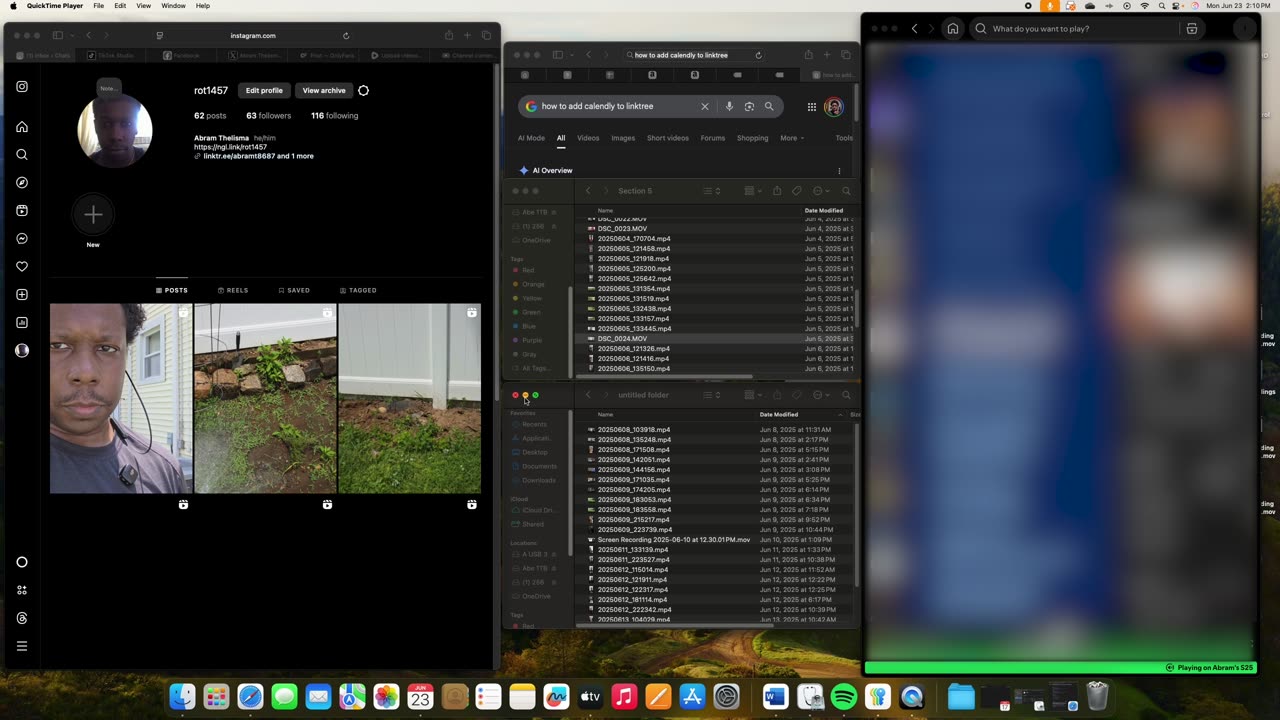Viewport: 1280px width, 720px height.
Task: Open the Instagram More hamburger menu
Action: click(22, 646)
